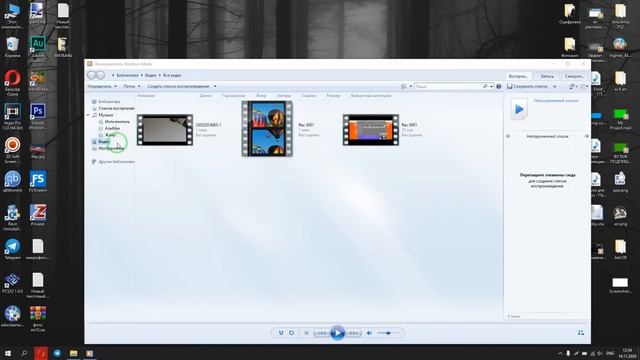Open the Поток dropdown menu
Screen dimensions: 640x360
click(x=131, y=87)
